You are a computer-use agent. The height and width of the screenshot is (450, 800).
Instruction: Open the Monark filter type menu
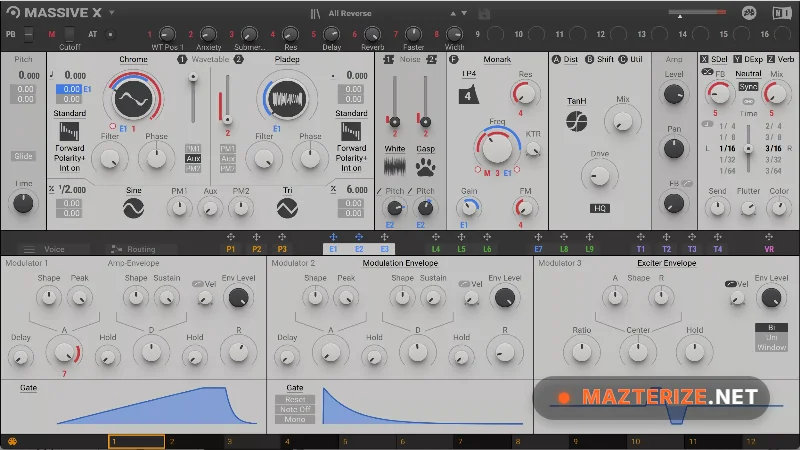[x=497, y=59]
